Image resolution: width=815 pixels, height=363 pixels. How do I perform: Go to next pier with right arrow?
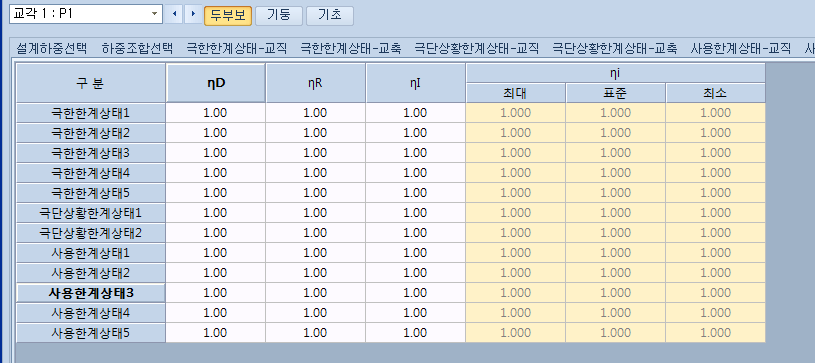(193, 14)
